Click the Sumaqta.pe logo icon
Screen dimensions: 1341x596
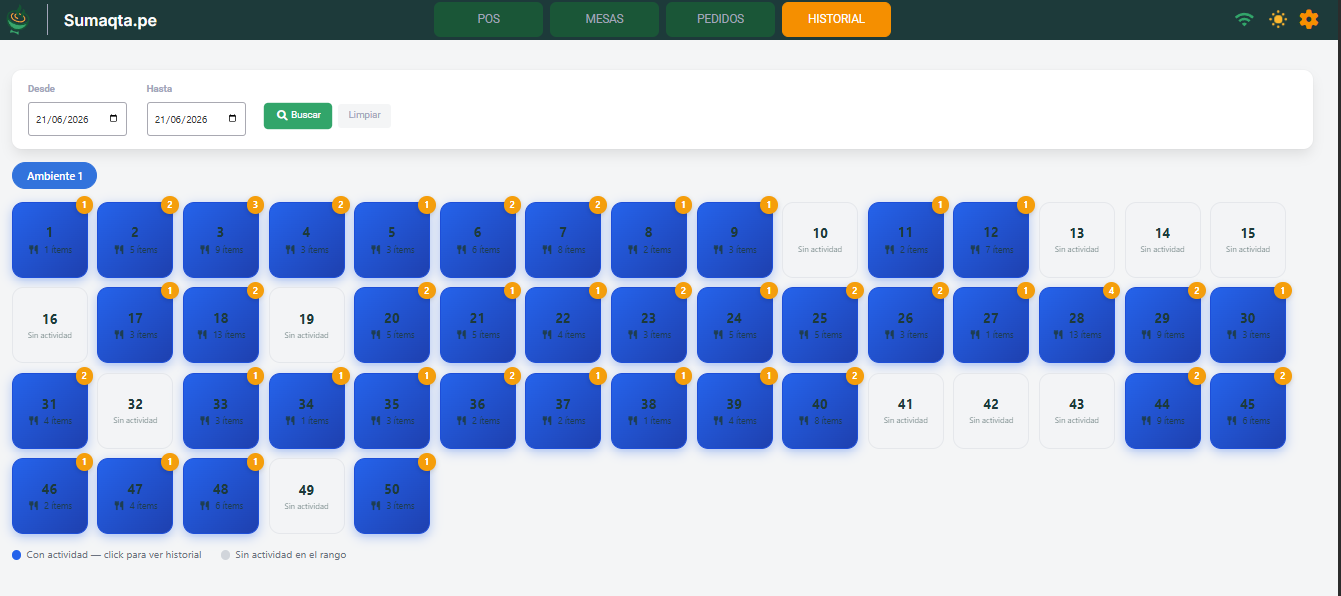point(18,19)
